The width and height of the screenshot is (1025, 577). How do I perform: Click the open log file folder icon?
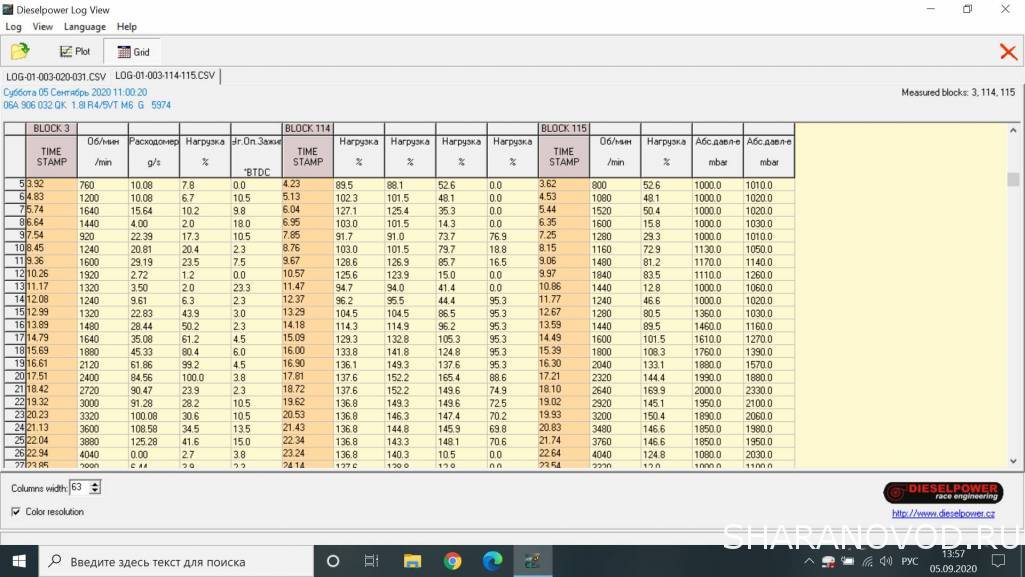tap(19, 51)
